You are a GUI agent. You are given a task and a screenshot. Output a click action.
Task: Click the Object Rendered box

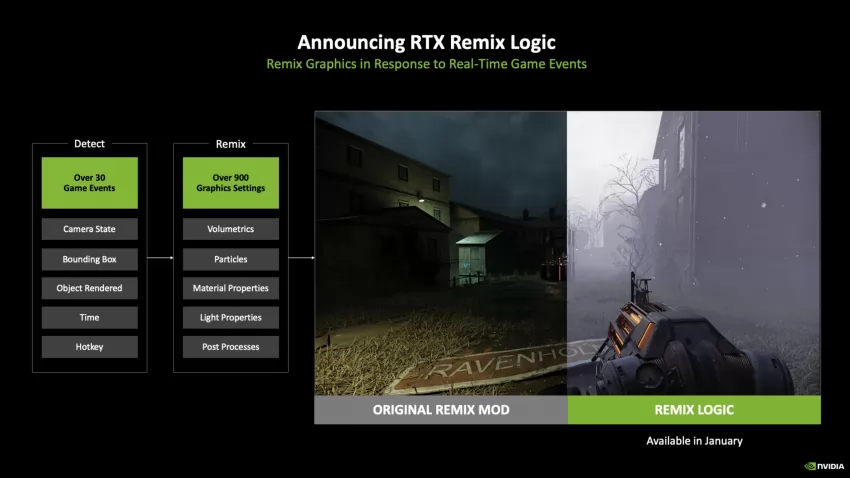click(x=90, y=288)
